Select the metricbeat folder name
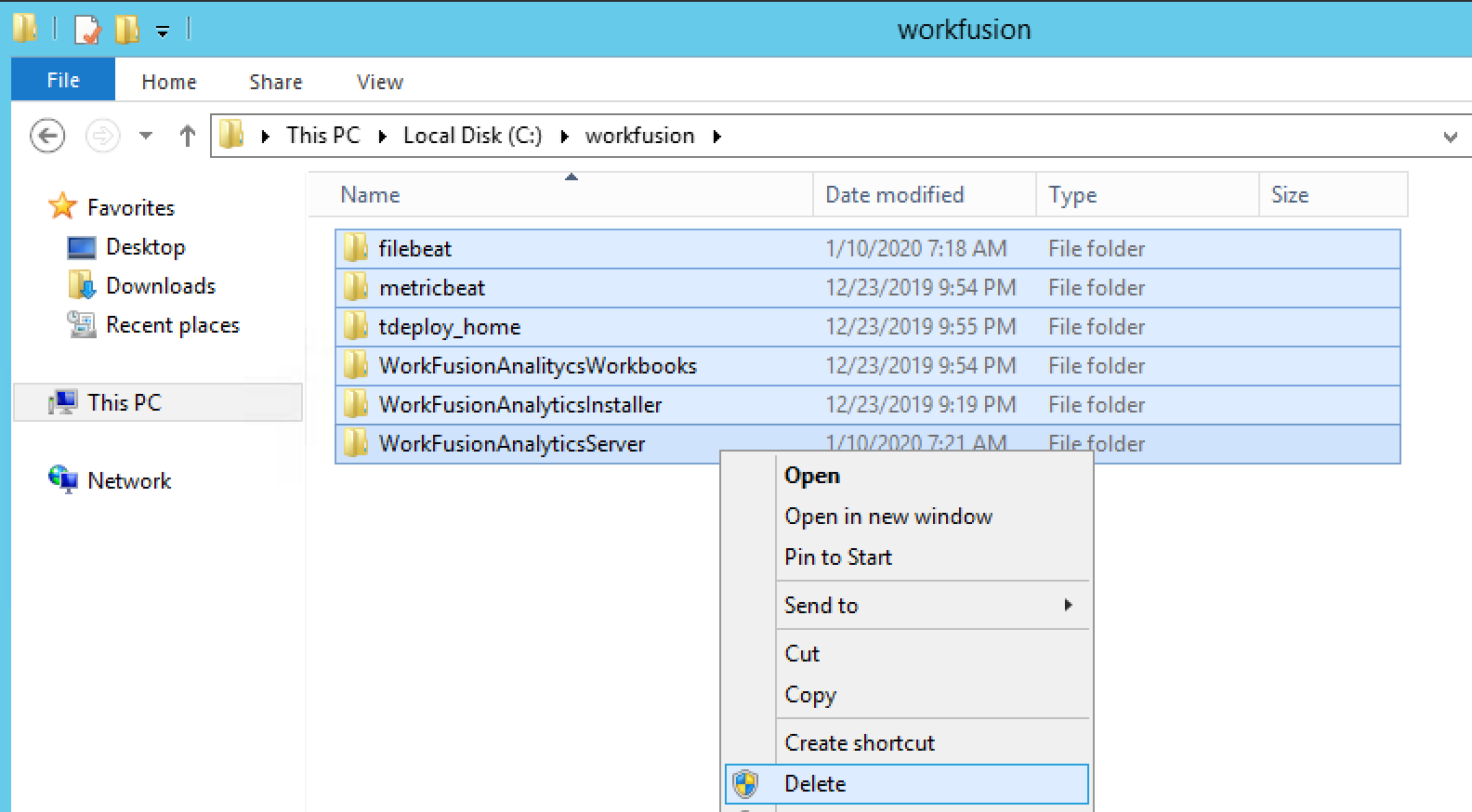Screen dimensions: 1472x812 point(432,287)
